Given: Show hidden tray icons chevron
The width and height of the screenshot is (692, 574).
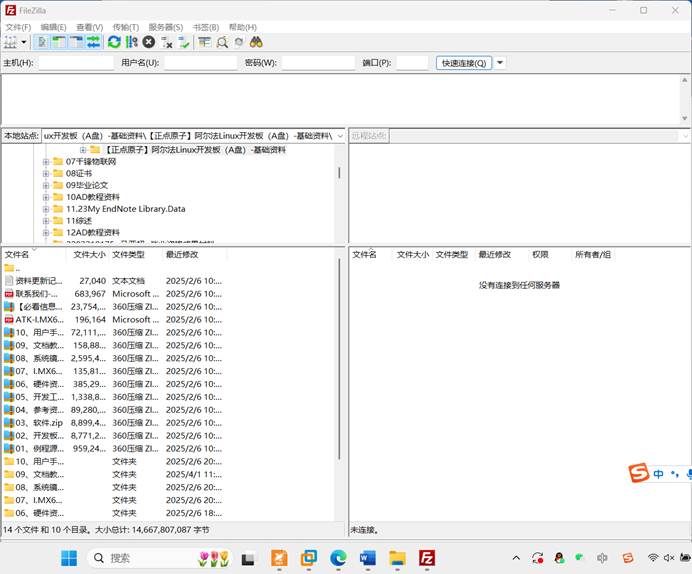Looking at the screenshot, I should (x=516, y=558).
